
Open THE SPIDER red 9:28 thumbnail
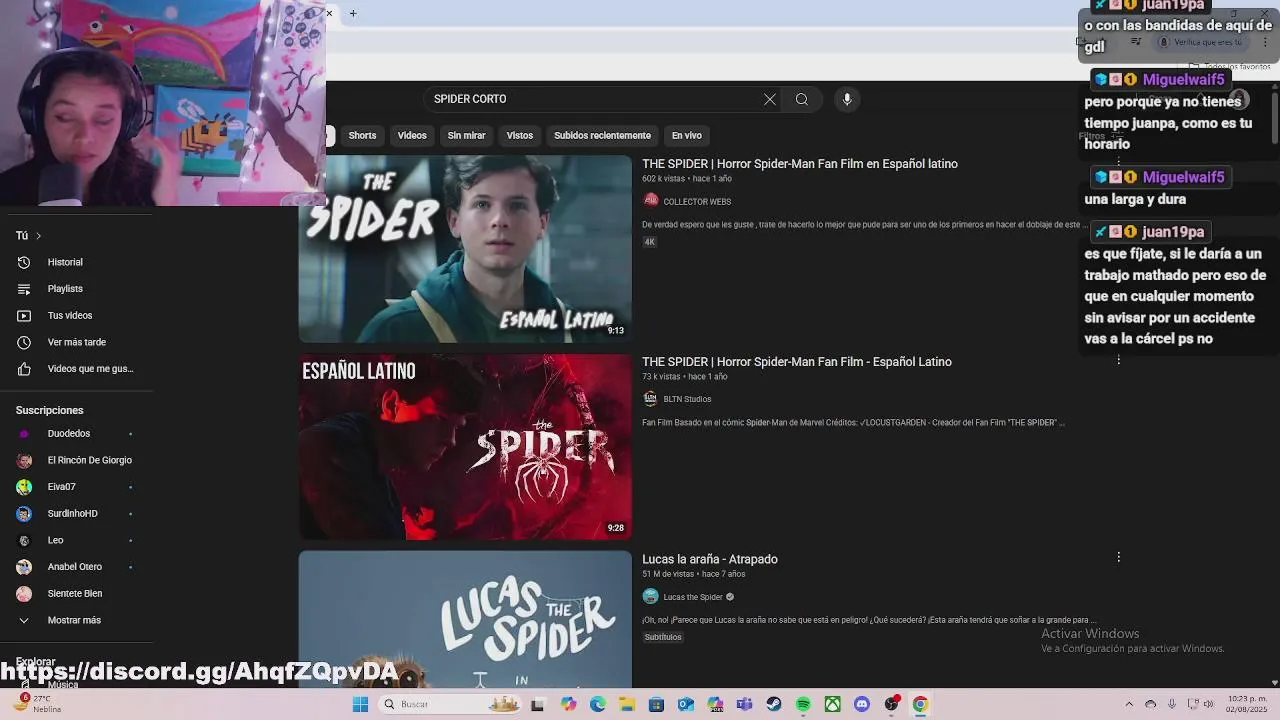pyautogui.click(x=465, y=447)
